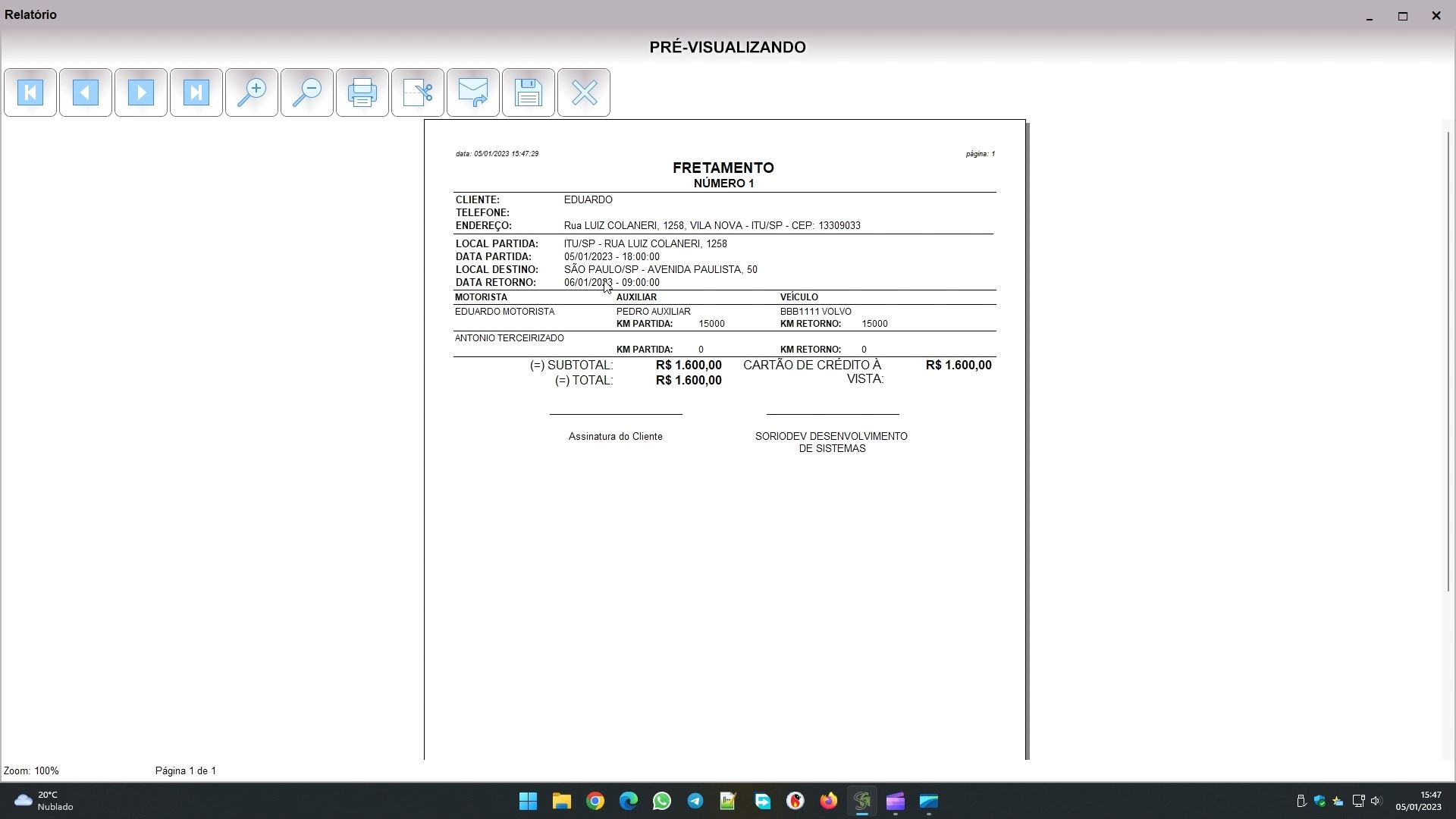Click DATA PARTIDA value 05/01/2023 - 18:00:00
The height and width of the screenshot is (819, 1456).
click(x=612, y=257)
